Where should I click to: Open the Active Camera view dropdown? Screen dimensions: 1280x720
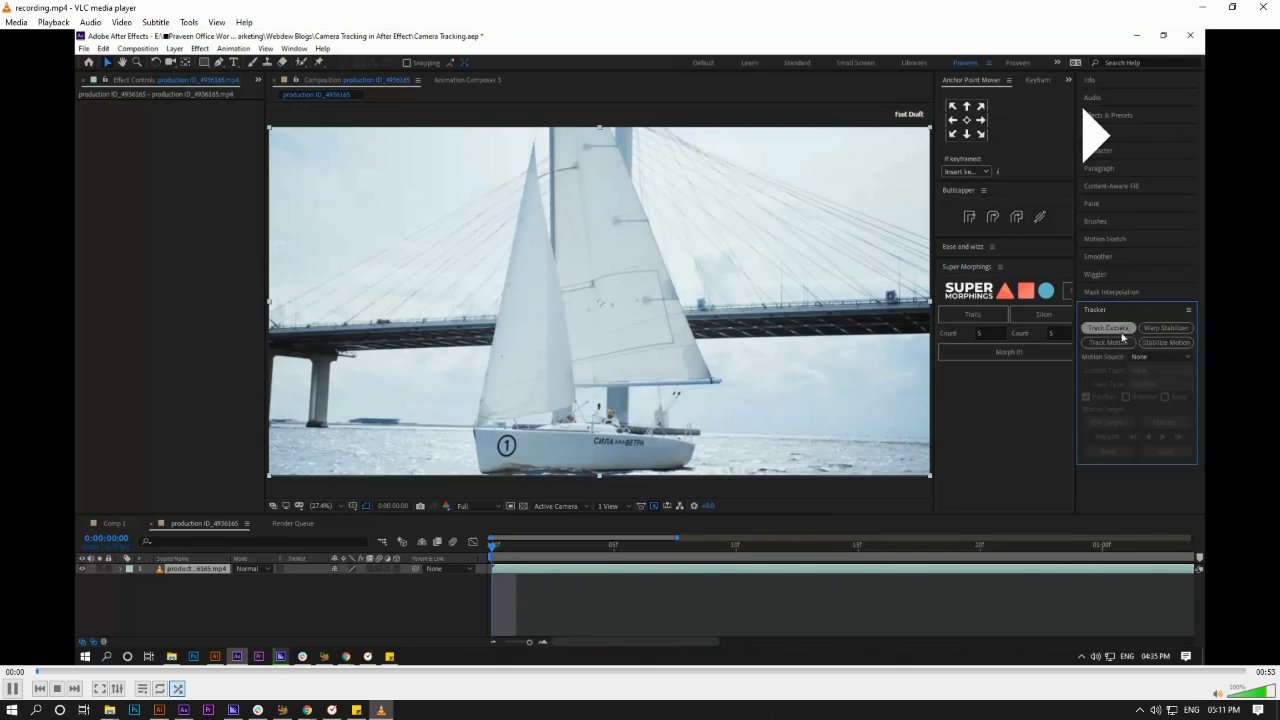click(559, 506)
